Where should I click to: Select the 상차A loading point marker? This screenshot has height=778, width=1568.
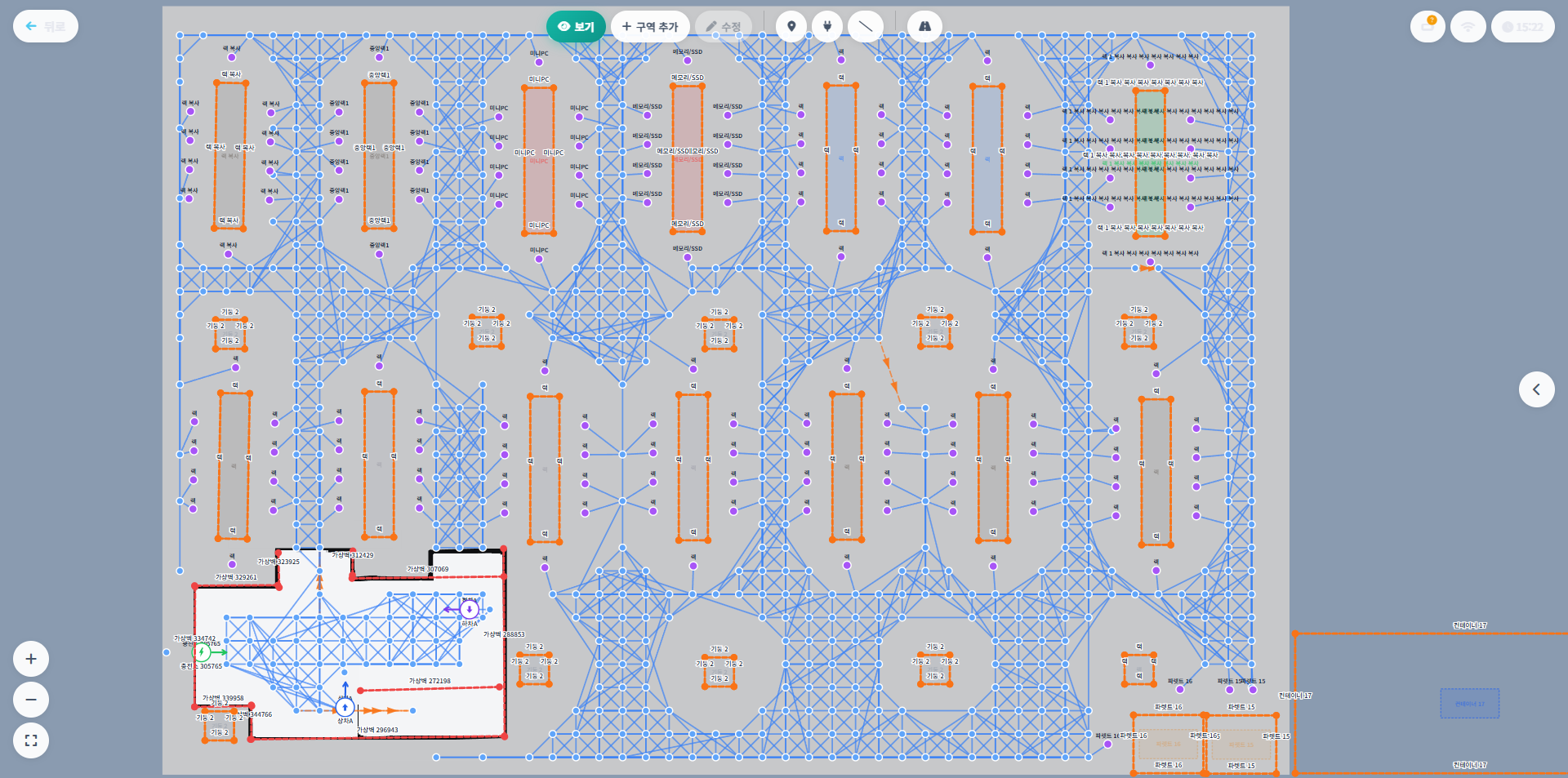(x=345, y=707)
